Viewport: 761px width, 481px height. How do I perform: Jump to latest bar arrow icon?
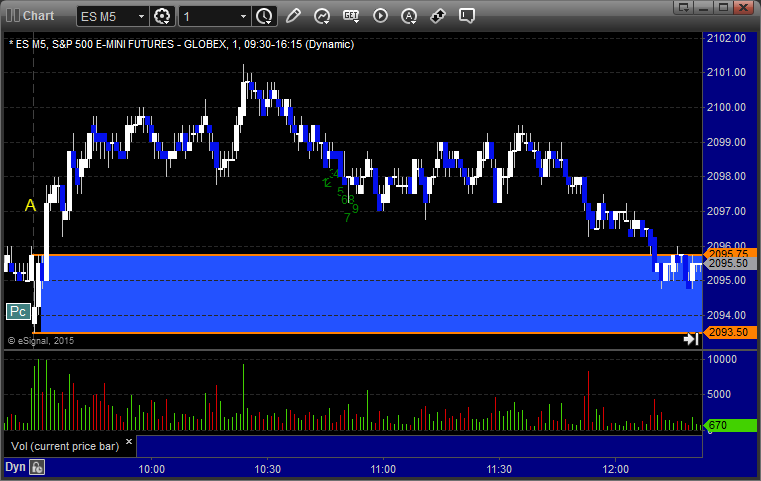coord(690,340)
